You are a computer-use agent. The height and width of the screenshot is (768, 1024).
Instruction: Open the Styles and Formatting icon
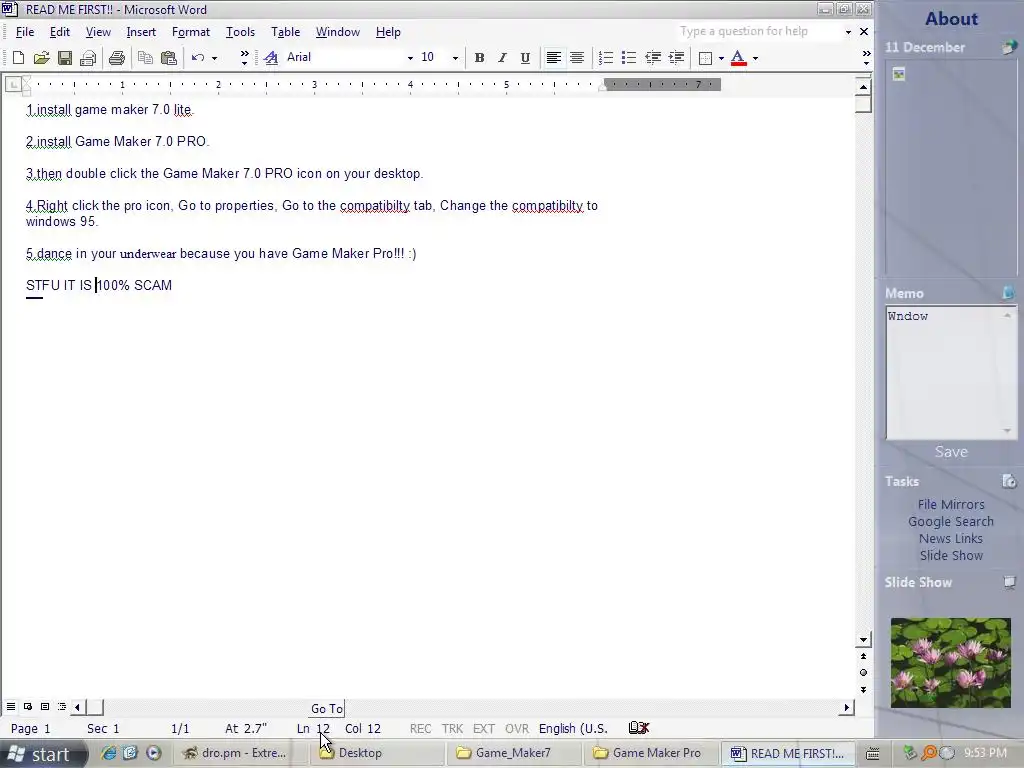271,58
